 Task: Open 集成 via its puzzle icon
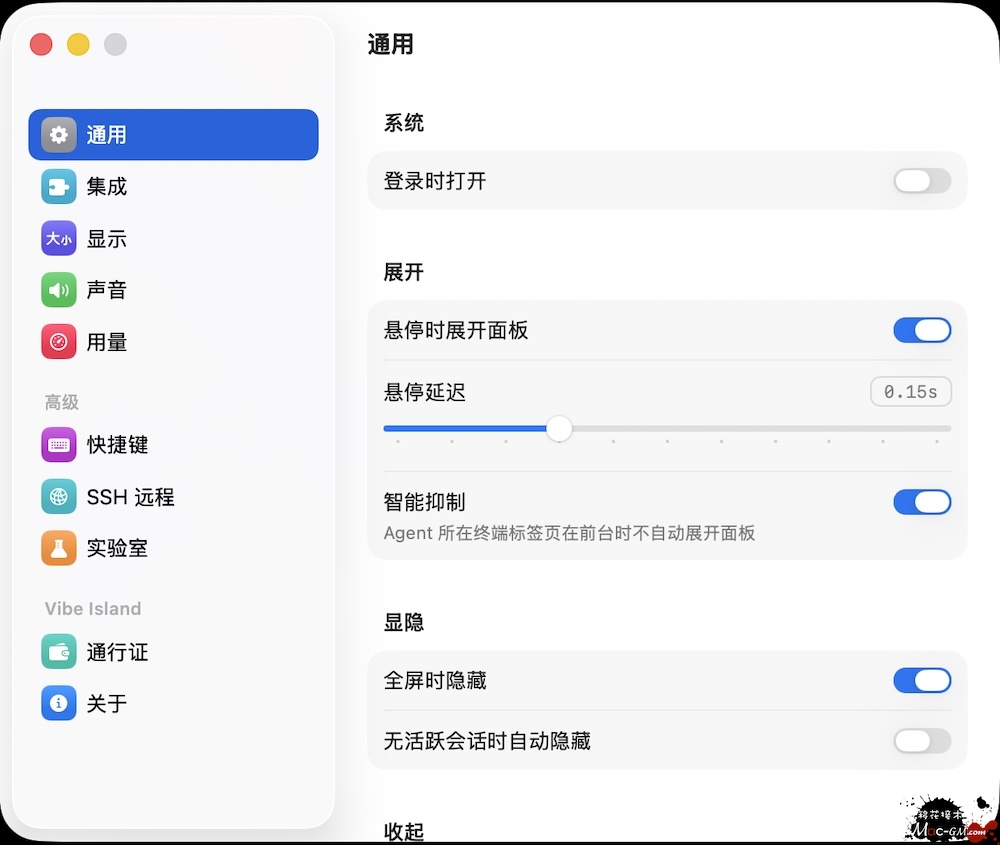[x=59, y=187]
